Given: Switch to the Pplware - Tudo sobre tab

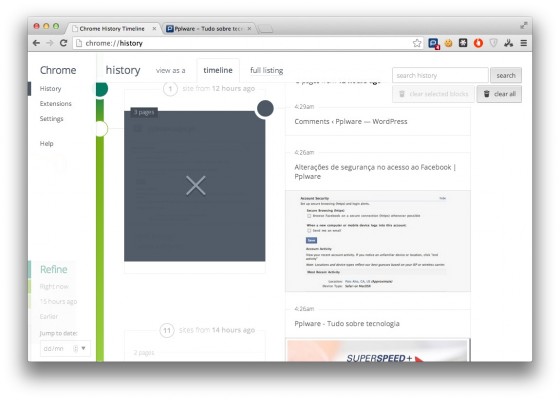Looking at the screenshot, I should coord(209,29).
